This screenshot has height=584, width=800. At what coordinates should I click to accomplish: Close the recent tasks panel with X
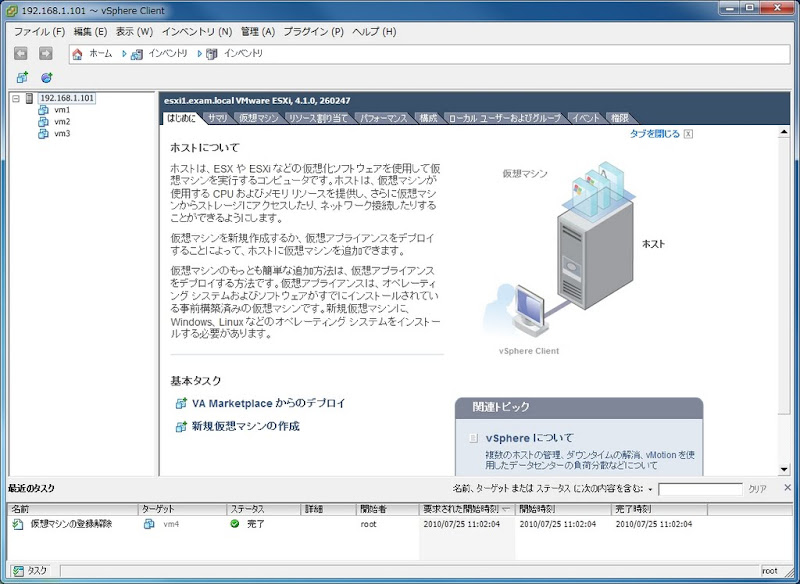(787, 488)
